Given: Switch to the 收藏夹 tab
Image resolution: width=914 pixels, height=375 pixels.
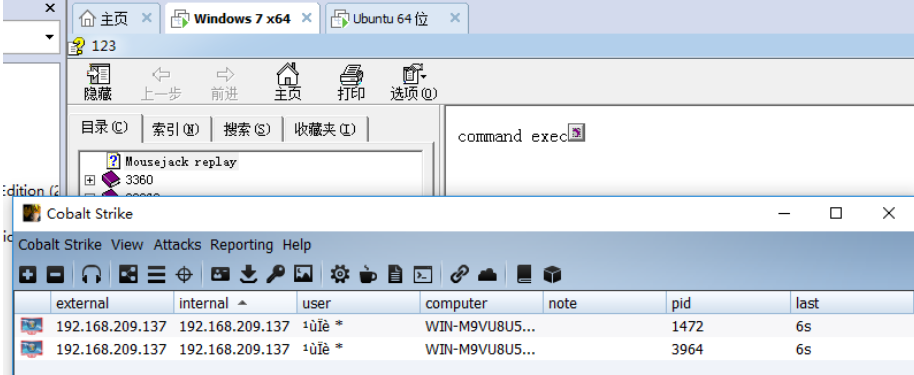Looking at the screenshot, I should pos(325,129).
